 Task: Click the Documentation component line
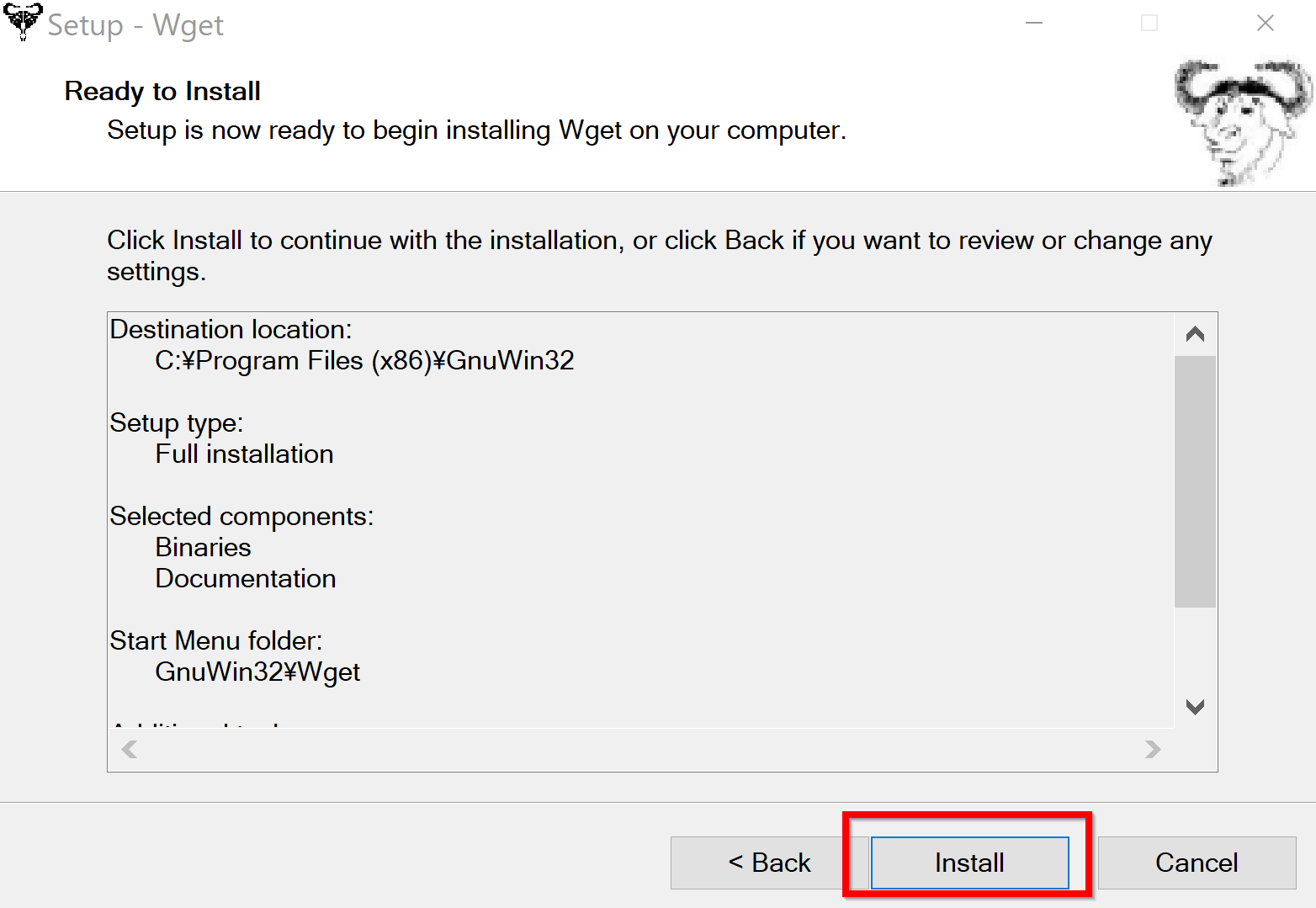tap(246, 578)
